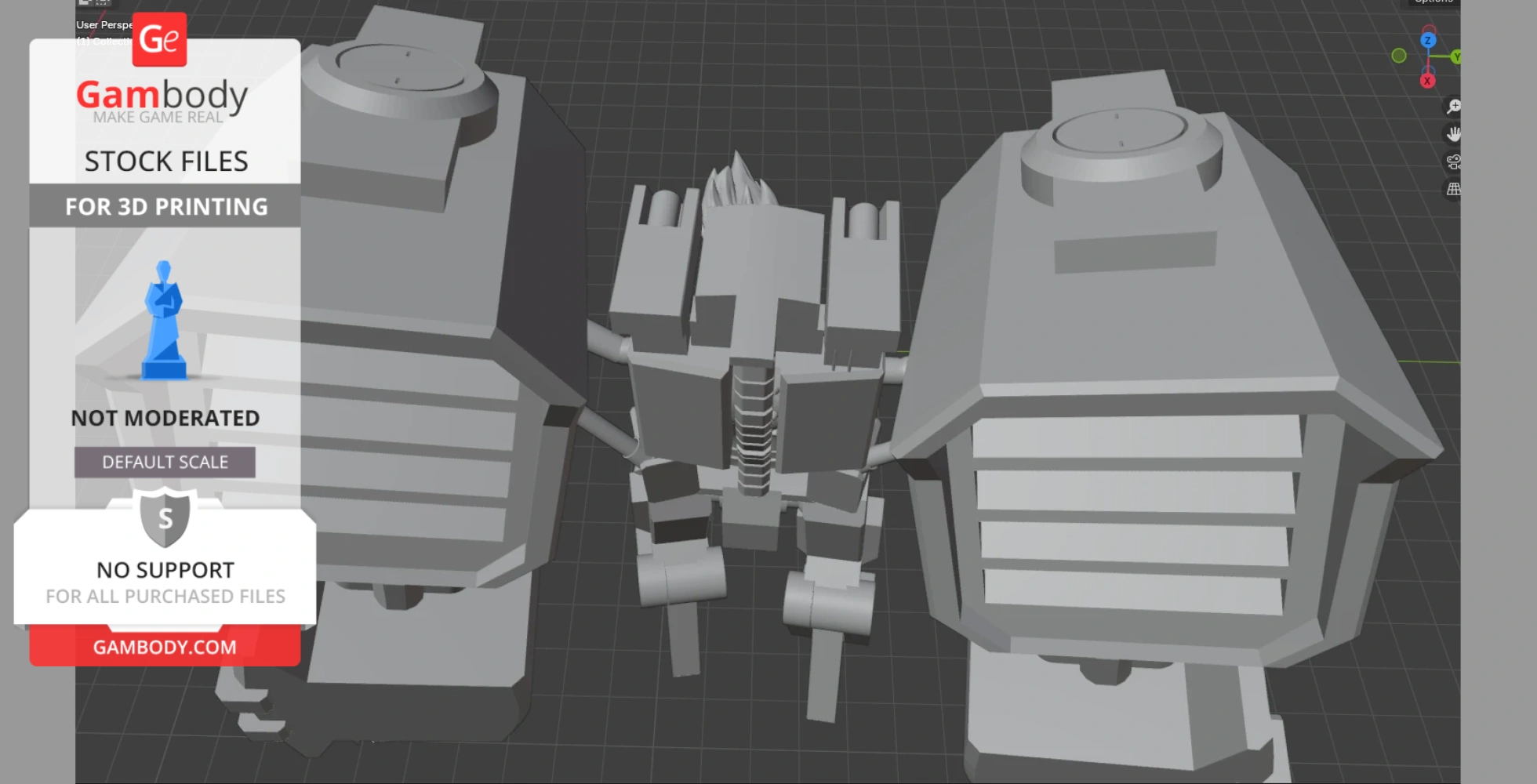
Task: Open the GAMBODY.COM link
Action: tap(165, 647)
